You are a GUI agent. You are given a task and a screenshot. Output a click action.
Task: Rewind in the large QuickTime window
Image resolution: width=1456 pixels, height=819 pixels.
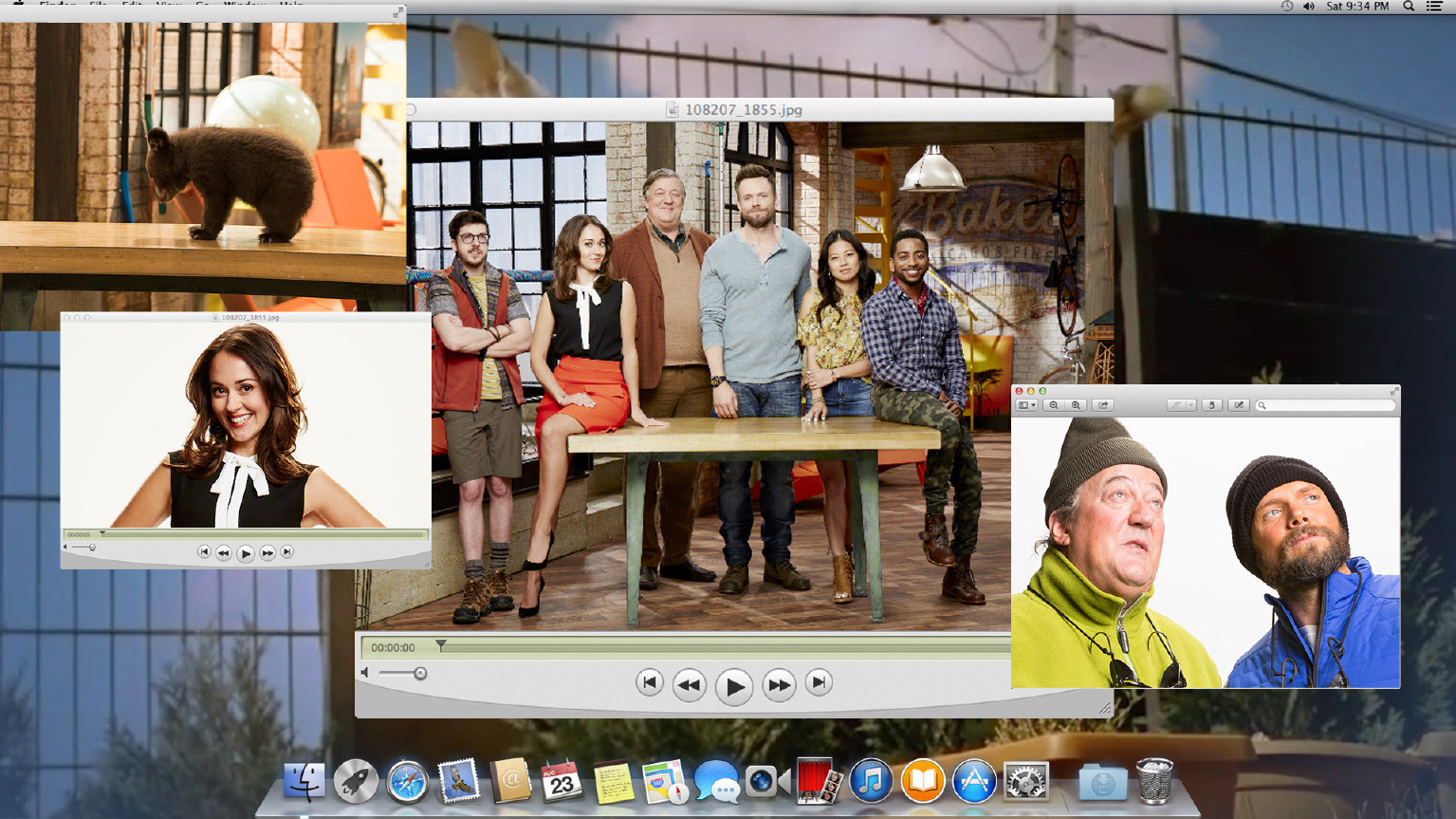click(690, 684)
